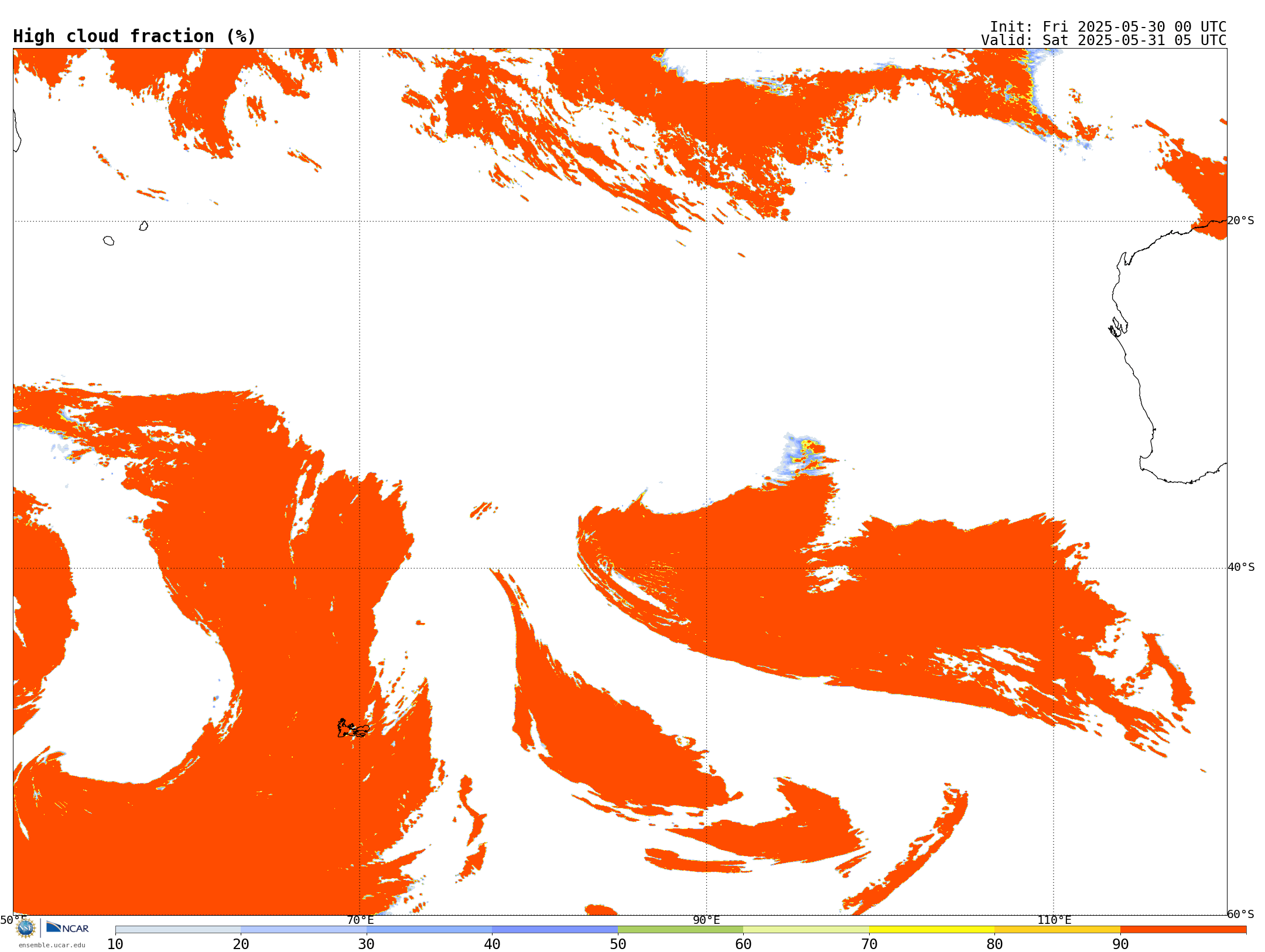
Task: Click the NSF logo
Action: tap(26, 928)
